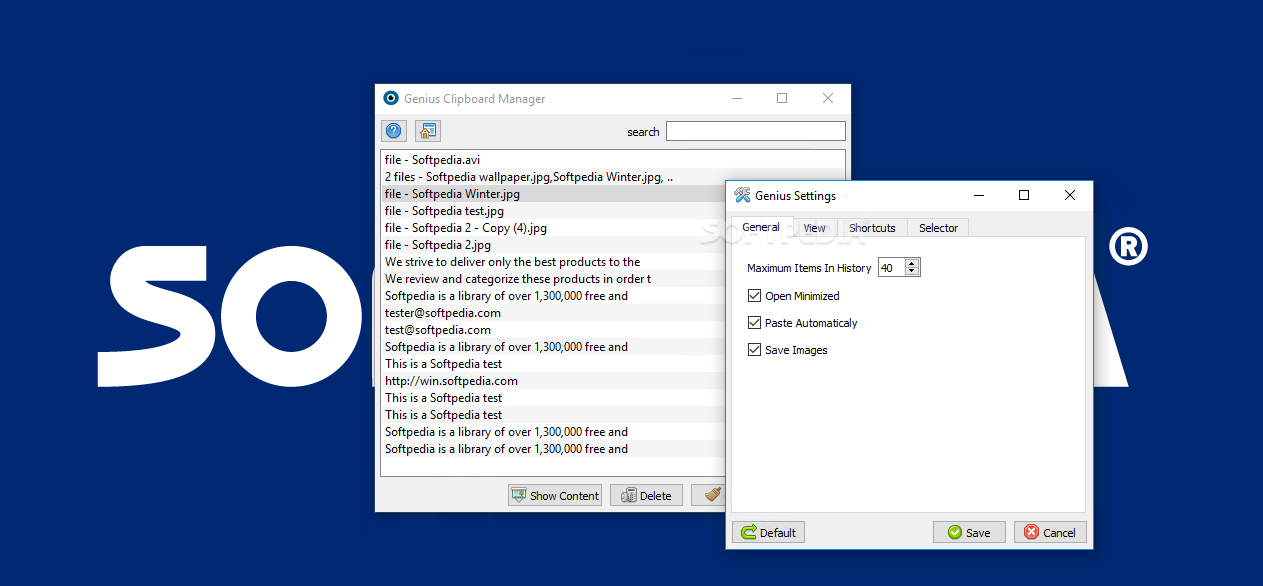Switch to the General settings tab
The width and height of the screenshot is (1263, 586).
pos(761,227)
